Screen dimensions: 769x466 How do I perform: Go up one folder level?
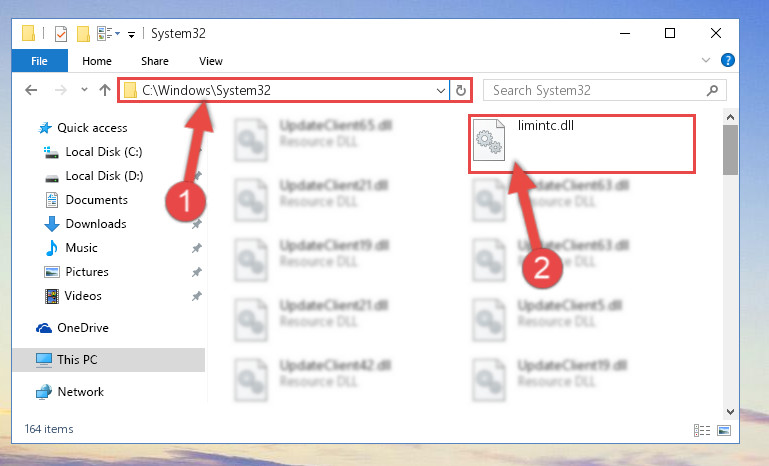click(x=104, y=90)
